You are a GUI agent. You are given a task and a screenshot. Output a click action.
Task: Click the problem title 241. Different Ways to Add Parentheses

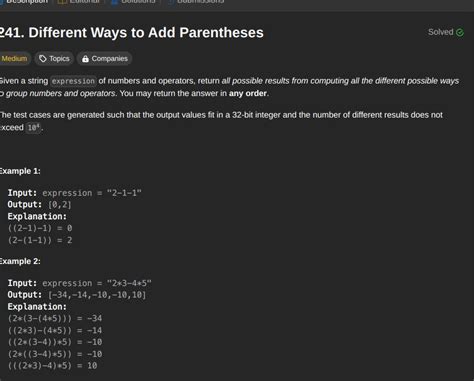[132, 33]
